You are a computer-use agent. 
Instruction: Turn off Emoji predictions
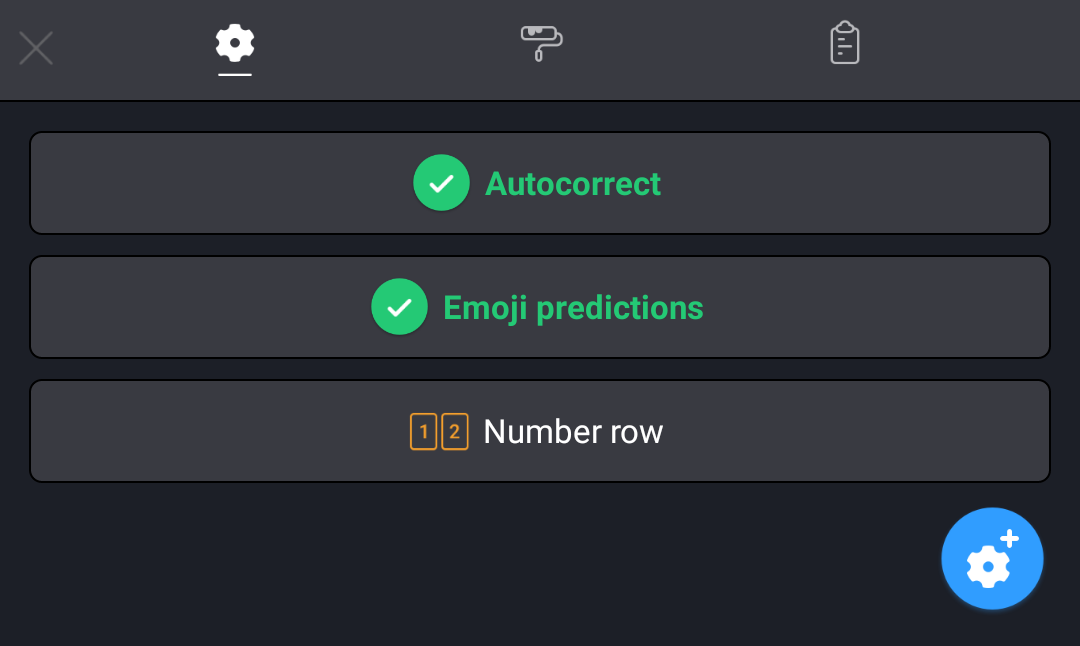[x=540, y=307]
